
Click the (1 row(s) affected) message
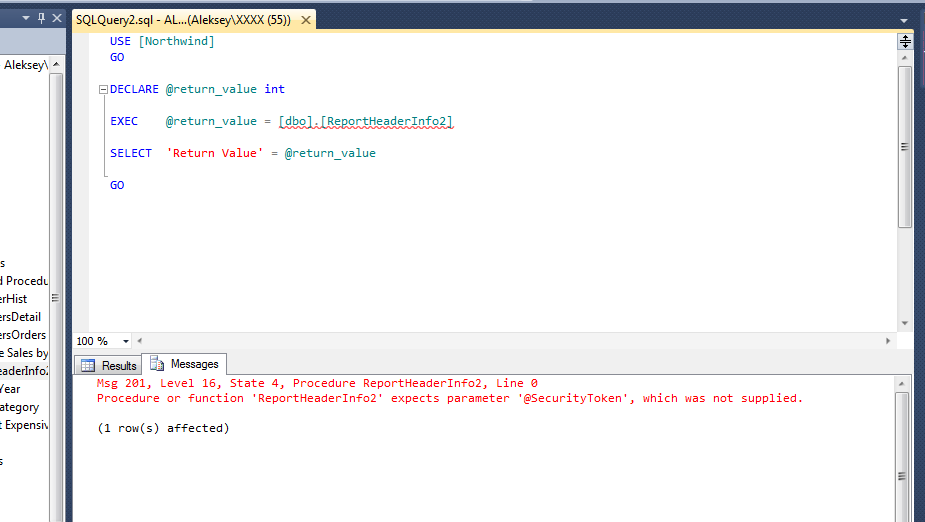point(163,428)
